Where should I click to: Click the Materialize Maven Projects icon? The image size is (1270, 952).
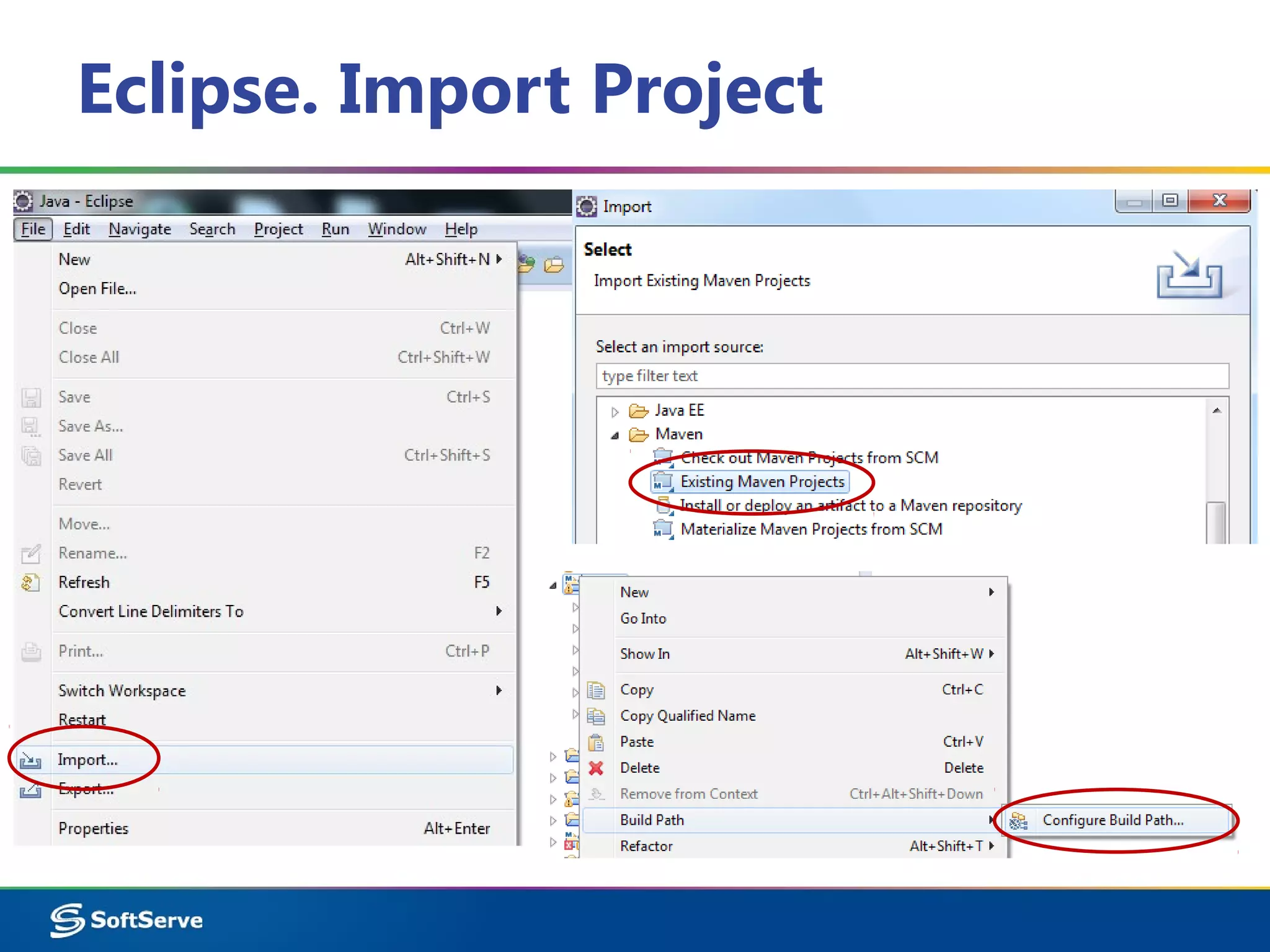(x=663, y=530)
